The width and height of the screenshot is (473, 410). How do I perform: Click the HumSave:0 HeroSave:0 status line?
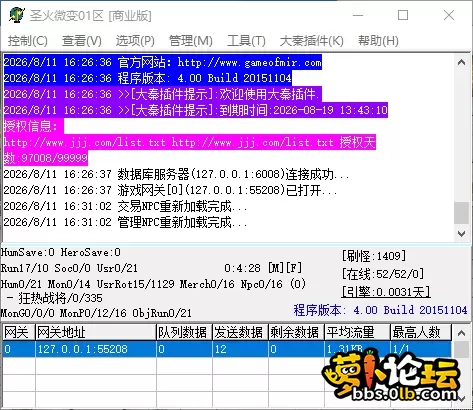tap(61, 253)
